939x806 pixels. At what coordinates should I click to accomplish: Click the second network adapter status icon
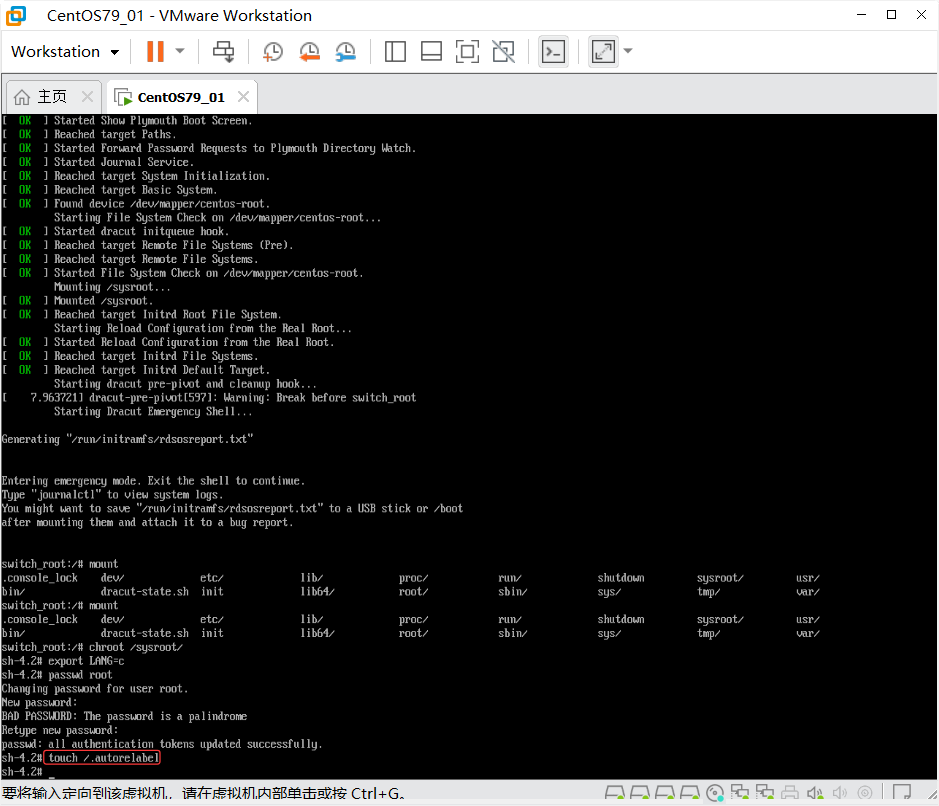coord(765,793)
